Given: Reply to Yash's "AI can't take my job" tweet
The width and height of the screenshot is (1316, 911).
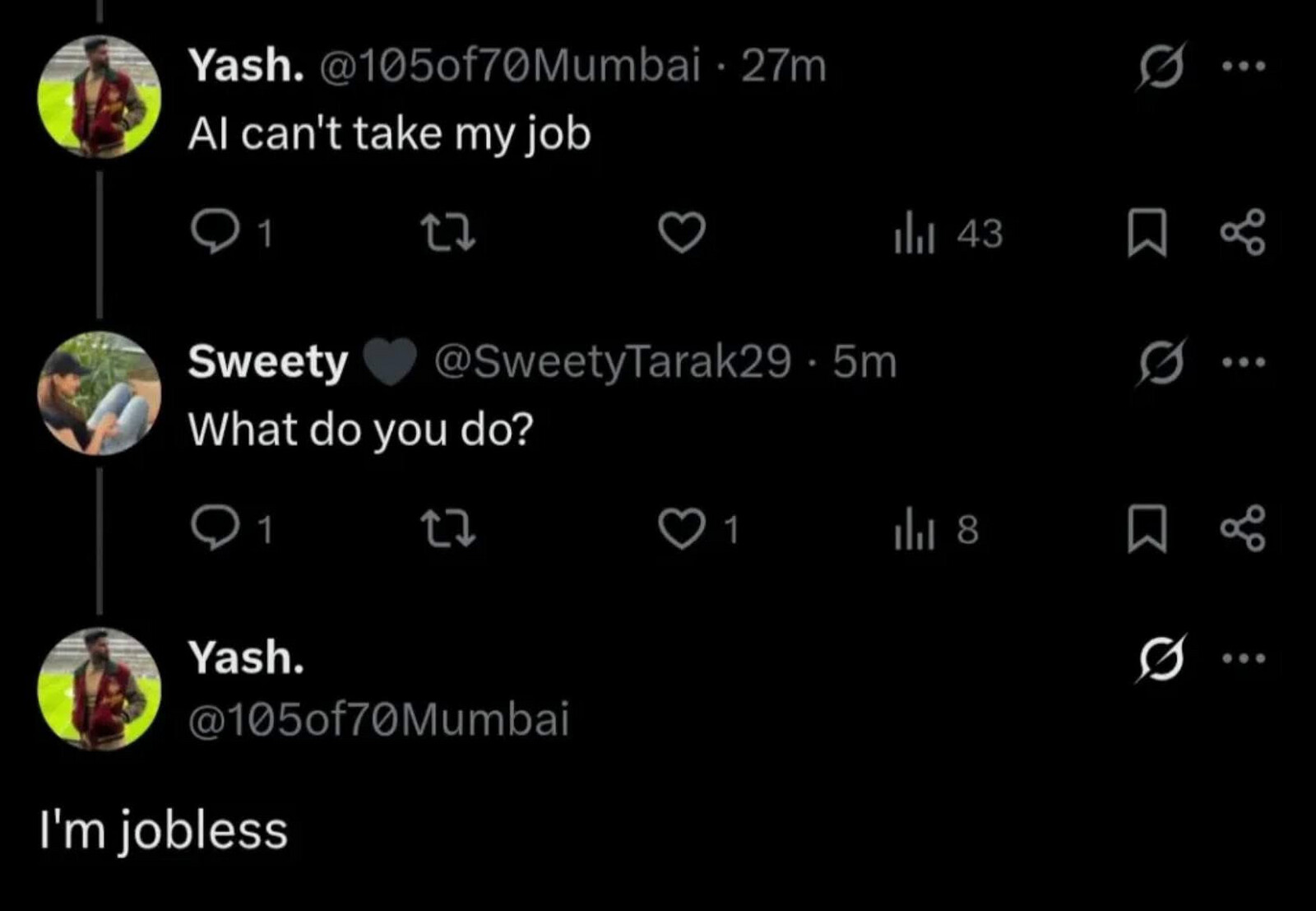Looking at the screenshot, I should click(230, 233).
